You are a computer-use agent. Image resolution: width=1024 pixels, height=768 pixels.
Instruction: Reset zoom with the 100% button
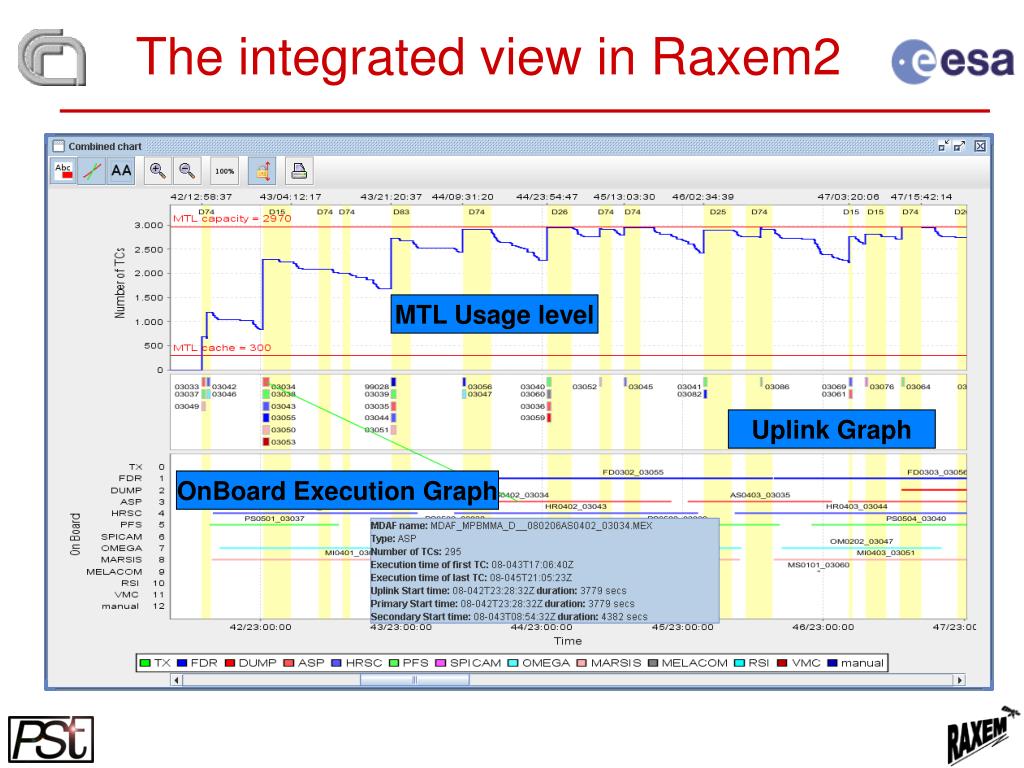pos(225,171)
